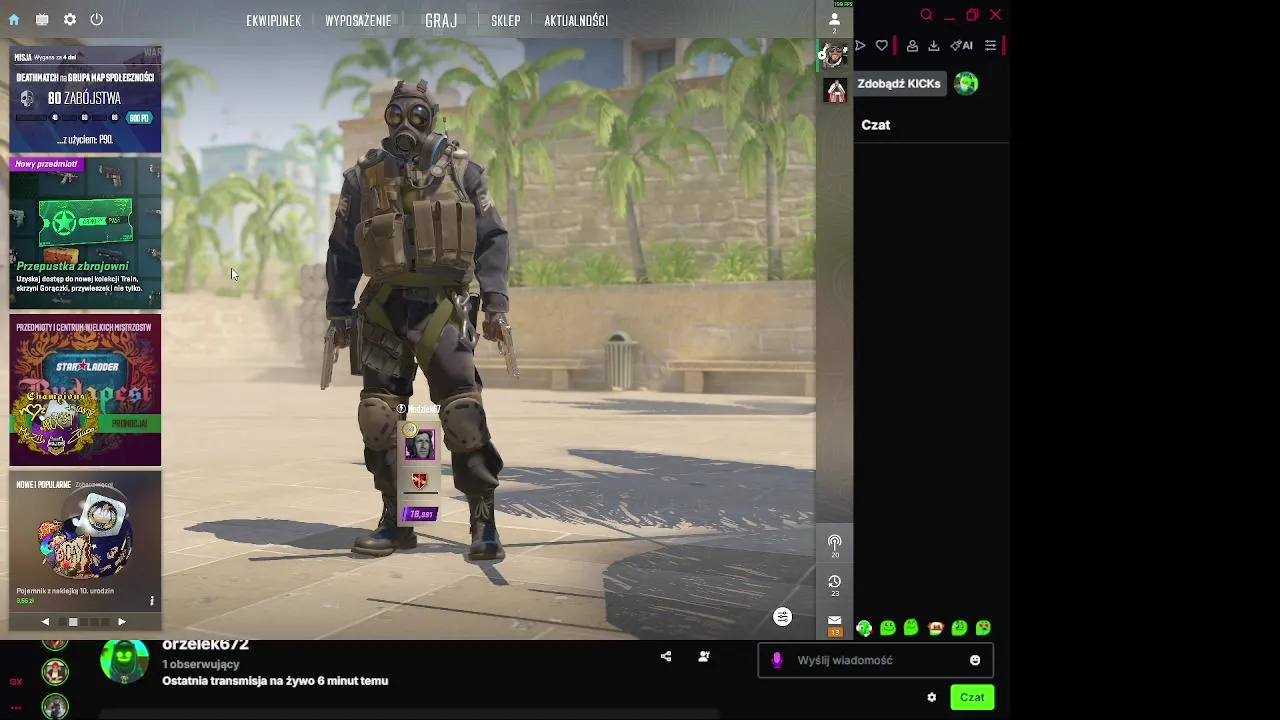Open the easy setup sliders icon
This screenshot has width=1280, height=720.
pos(990,46)
